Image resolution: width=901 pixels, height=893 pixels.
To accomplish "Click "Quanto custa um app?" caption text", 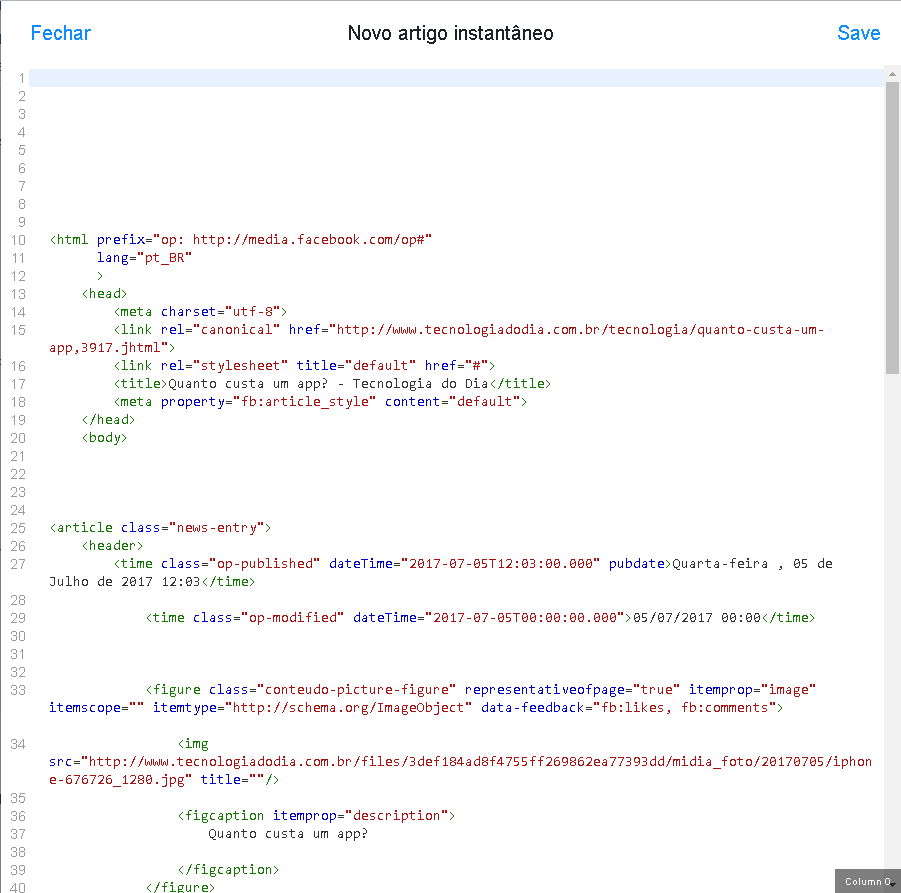I will (288, 834).
